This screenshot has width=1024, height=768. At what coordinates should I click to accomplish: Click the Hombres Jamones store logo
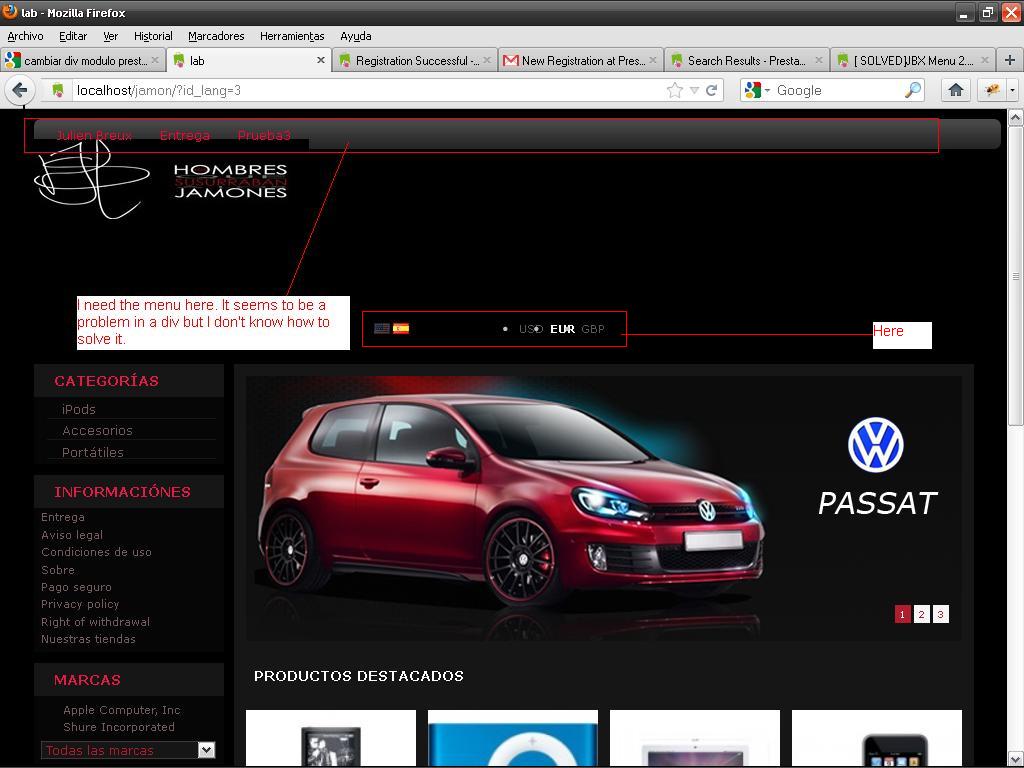click(x=161, y=181)
